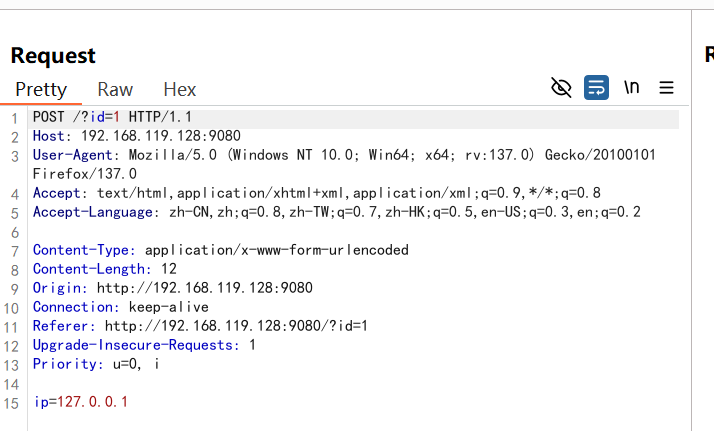Toggle hide non-printable characters eye icon
Image resolution: width=714 pixels, height=431 pixels.
pyautogui.click(x=561, y=87)
